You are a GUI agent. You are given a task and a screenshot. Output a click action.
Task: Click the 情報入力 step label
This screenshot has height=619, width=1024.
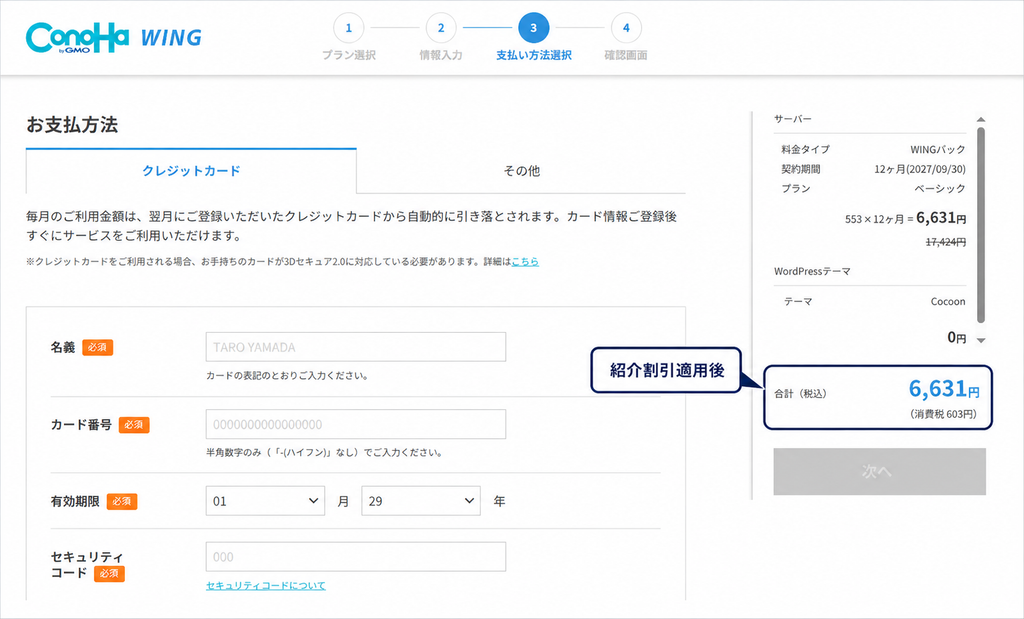pyautogui.click(x=441, y=56)
